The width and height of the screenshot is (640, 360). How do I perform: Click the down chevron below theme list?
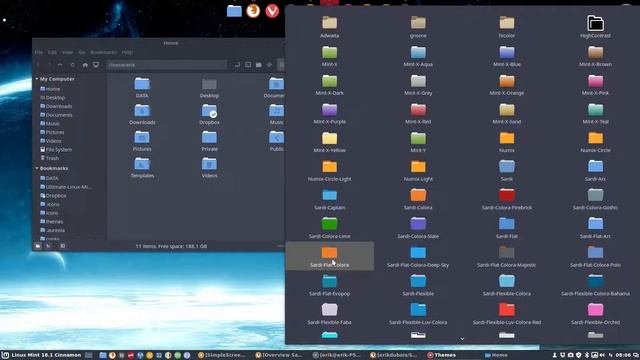tap(462, 339)
